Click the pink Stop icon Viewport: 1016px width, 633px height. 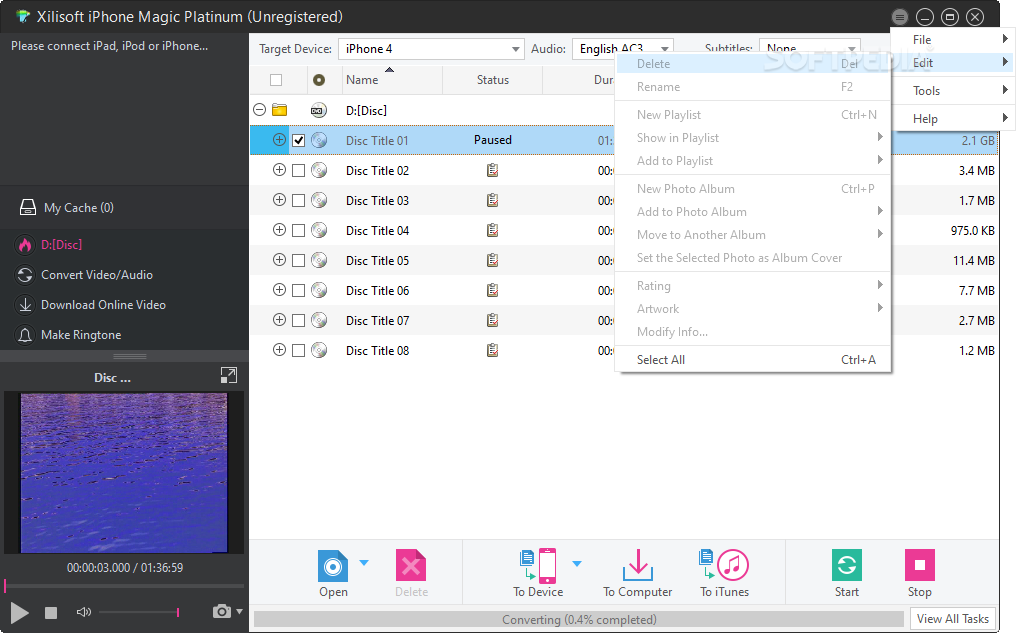919,566
